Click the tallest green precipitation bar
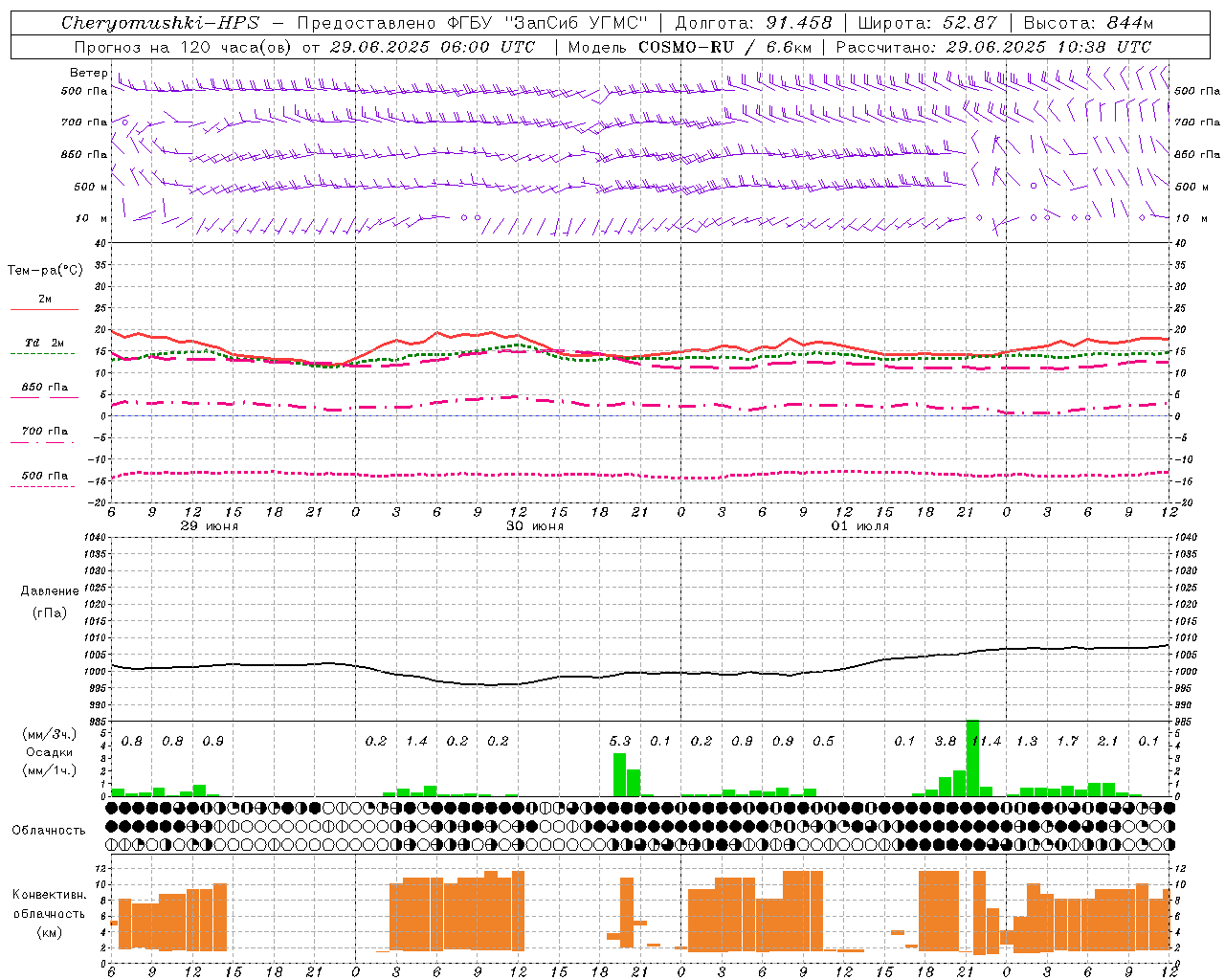The image size is (1225, 980). 972,758
